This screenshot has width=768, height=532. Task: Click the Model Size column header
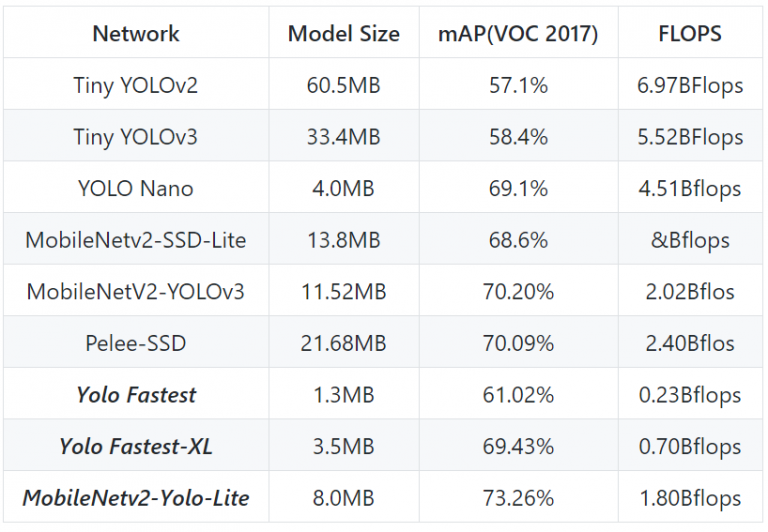[343, 33]
